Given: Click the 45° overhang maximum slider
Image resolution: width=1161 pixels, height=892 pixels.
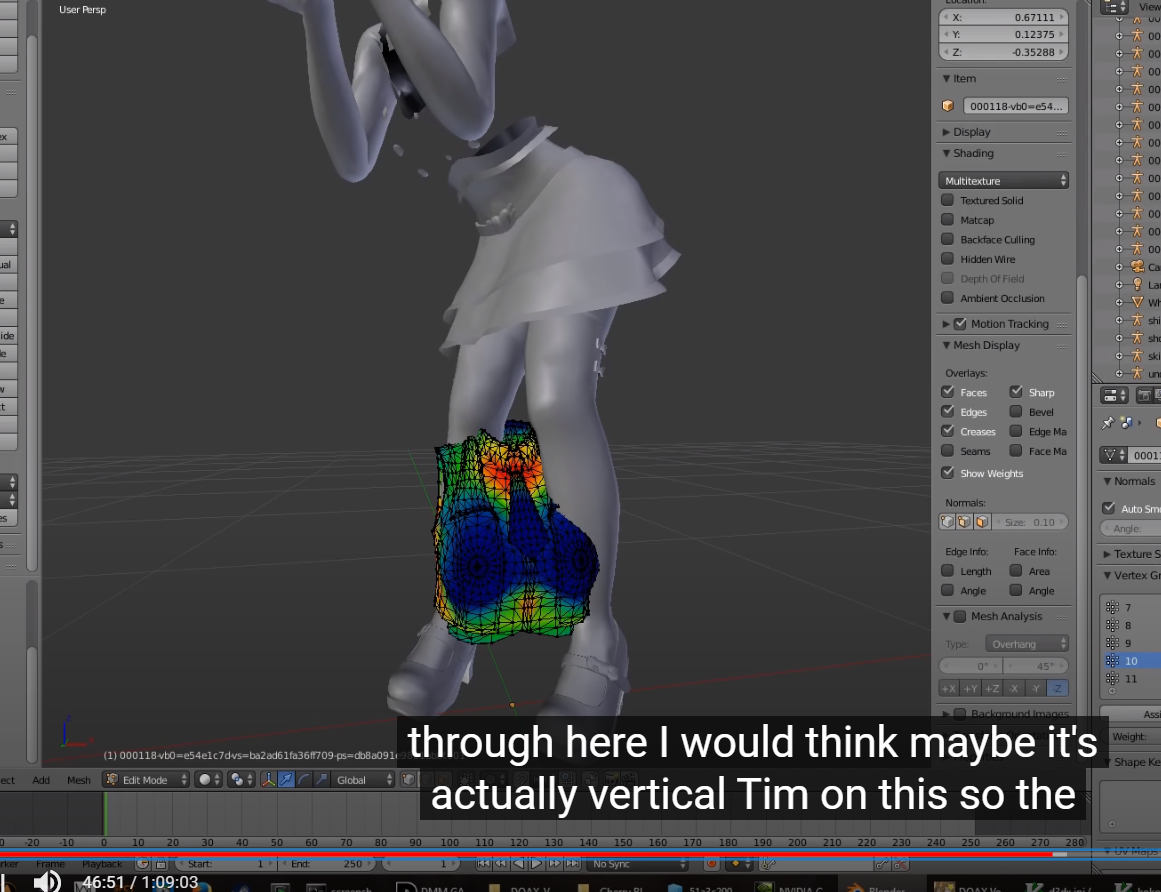Looking at the screenshot, I should pyautogui.click(x=1036, y=666).
